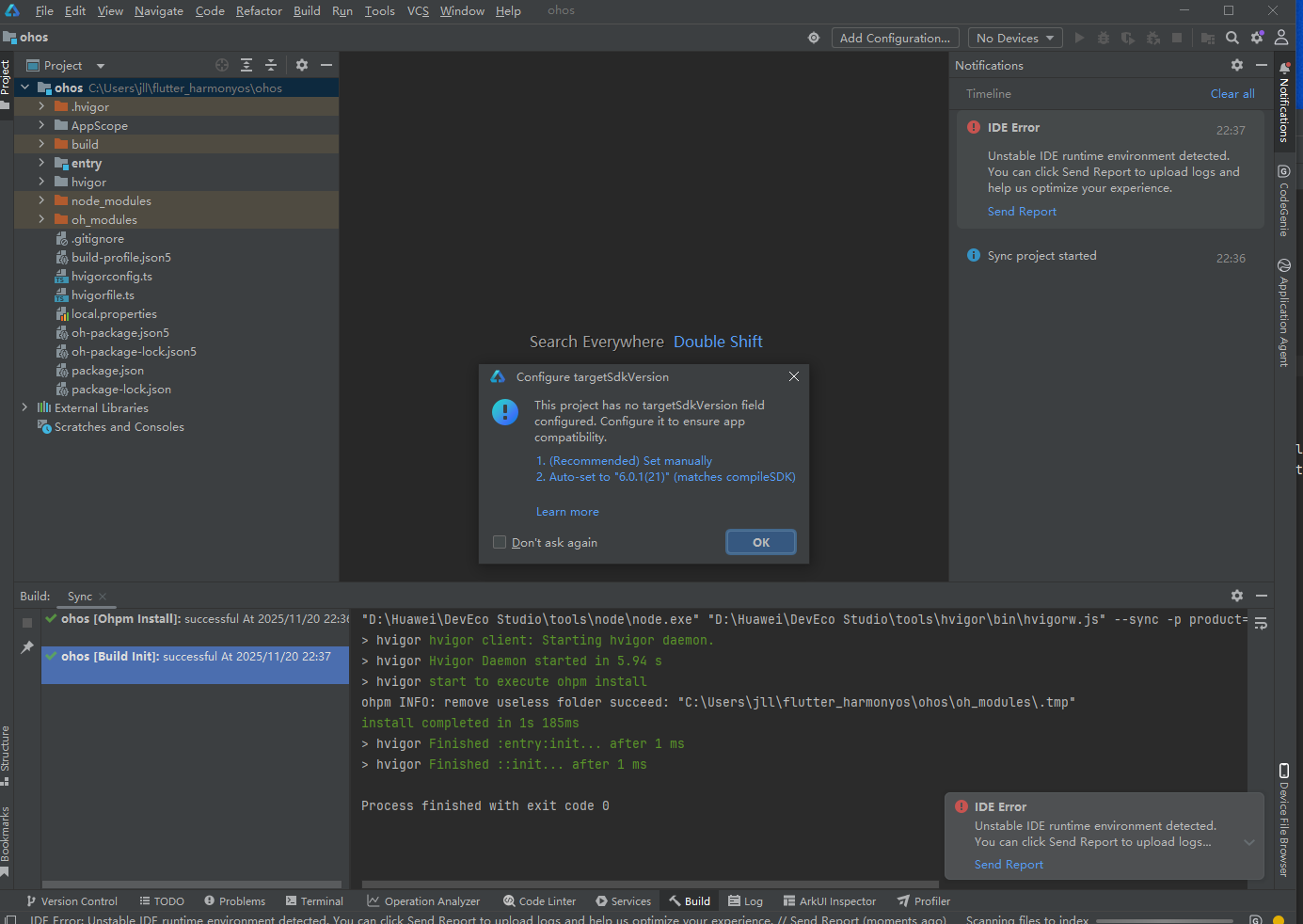
Task: Open the No Devices dropdown
Action: click(1015, 38)
